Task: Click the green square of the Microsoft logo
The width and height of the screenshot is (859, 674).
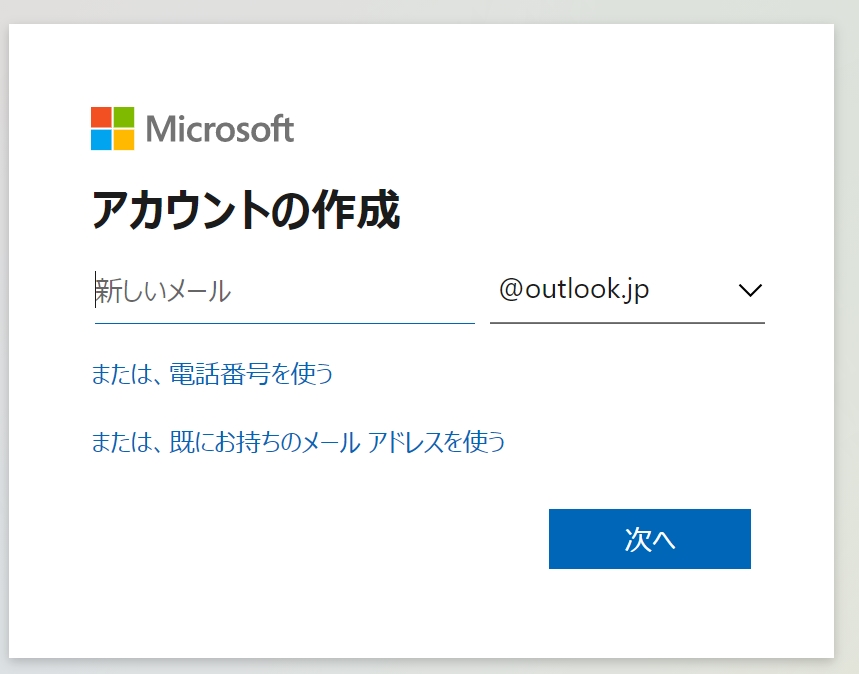Action: (124, 117)
